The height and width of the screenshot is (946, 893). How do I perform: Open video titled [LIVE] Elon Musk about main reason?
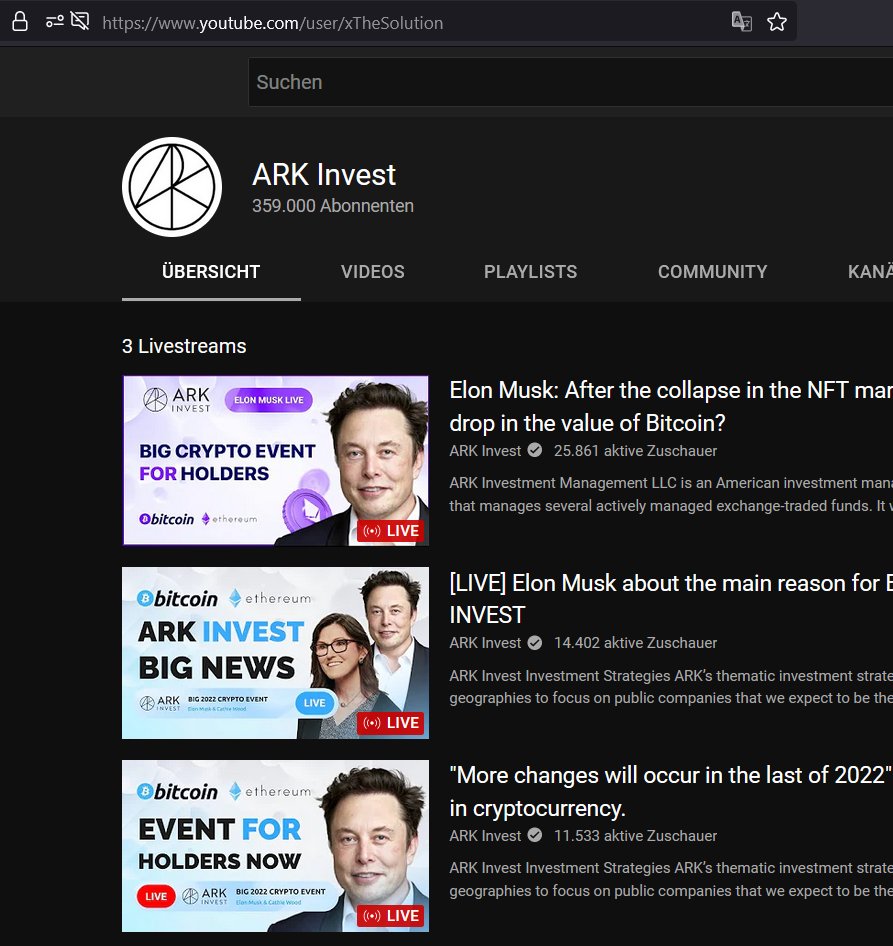[x=671, y=599]
